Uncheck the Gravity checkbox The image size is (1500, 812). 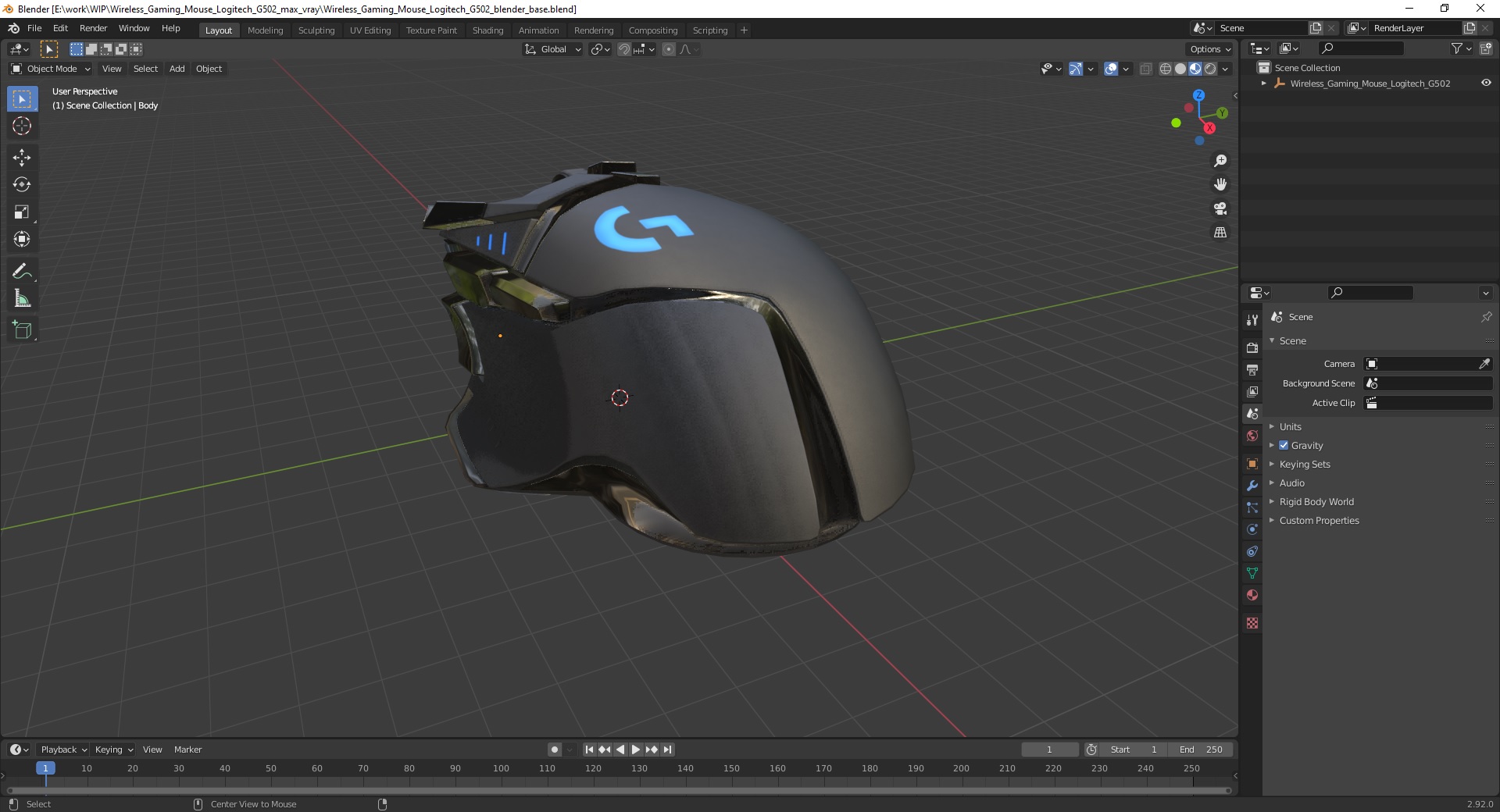(1284, 445)
